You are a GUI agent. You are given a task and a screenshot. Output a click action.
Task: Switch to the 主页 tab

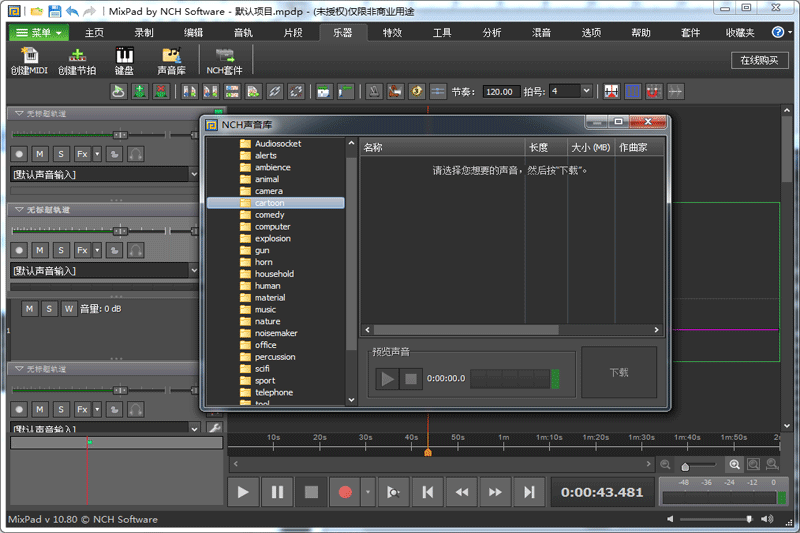tap(94, 33)
